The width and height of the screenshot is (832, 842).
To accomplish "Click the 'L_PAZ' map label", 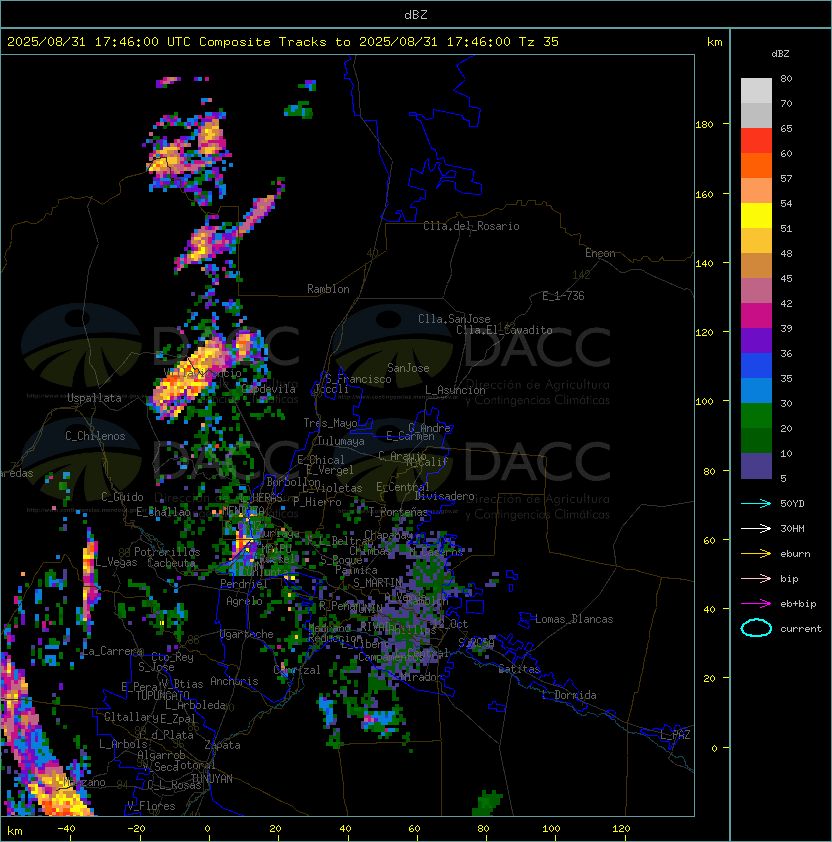I will (675, 735).
